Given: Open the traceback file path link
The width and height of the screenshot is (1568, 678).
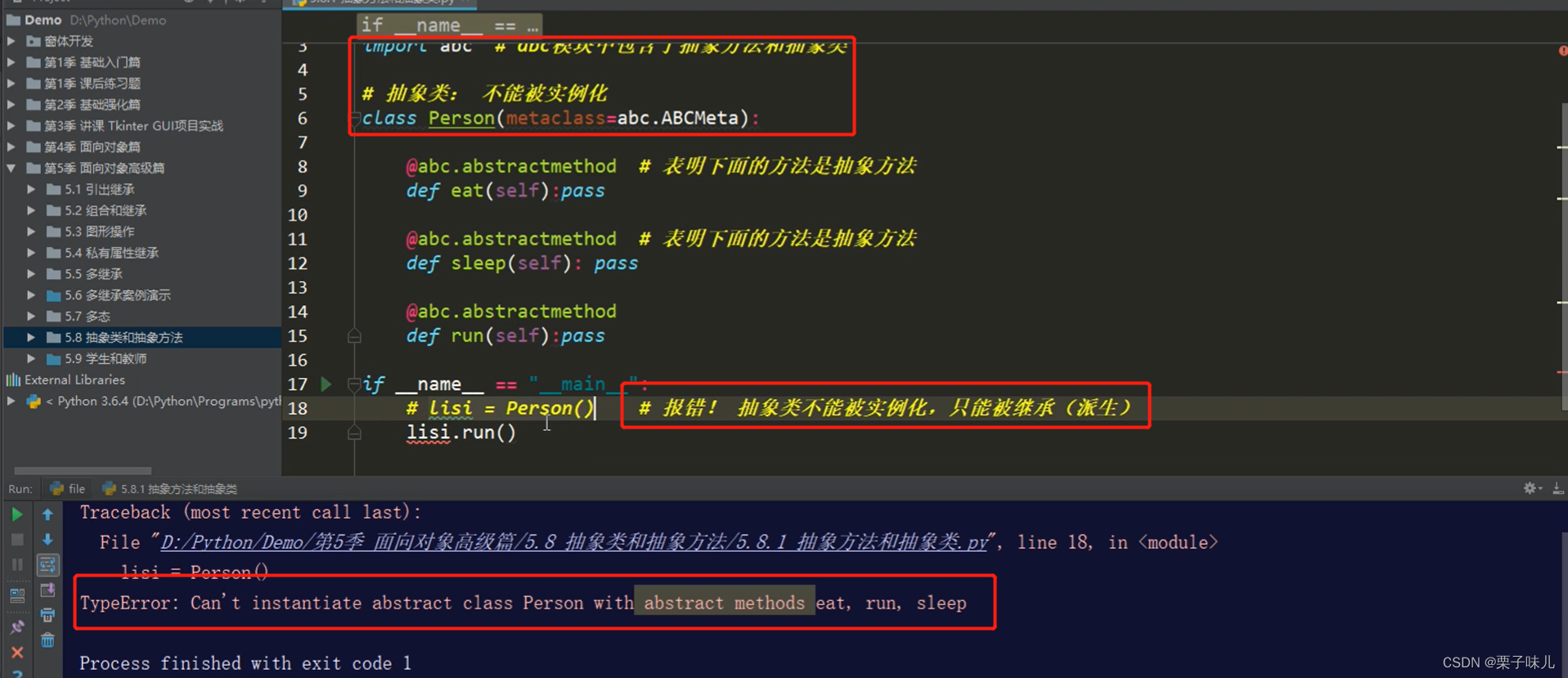Looking at the screenshot, I should pos(574,542).
